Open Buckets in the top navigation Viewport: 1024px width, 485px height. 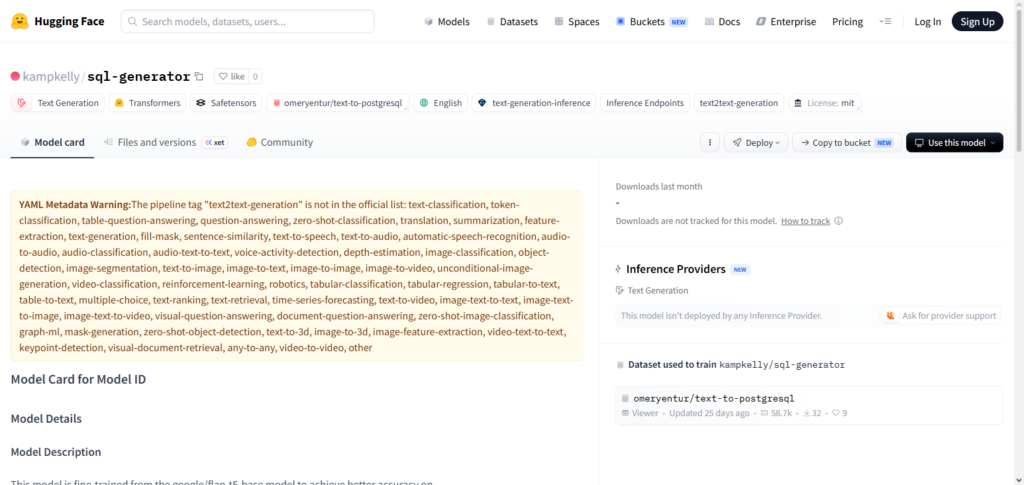pyautogui.click(x=652, y=22)
